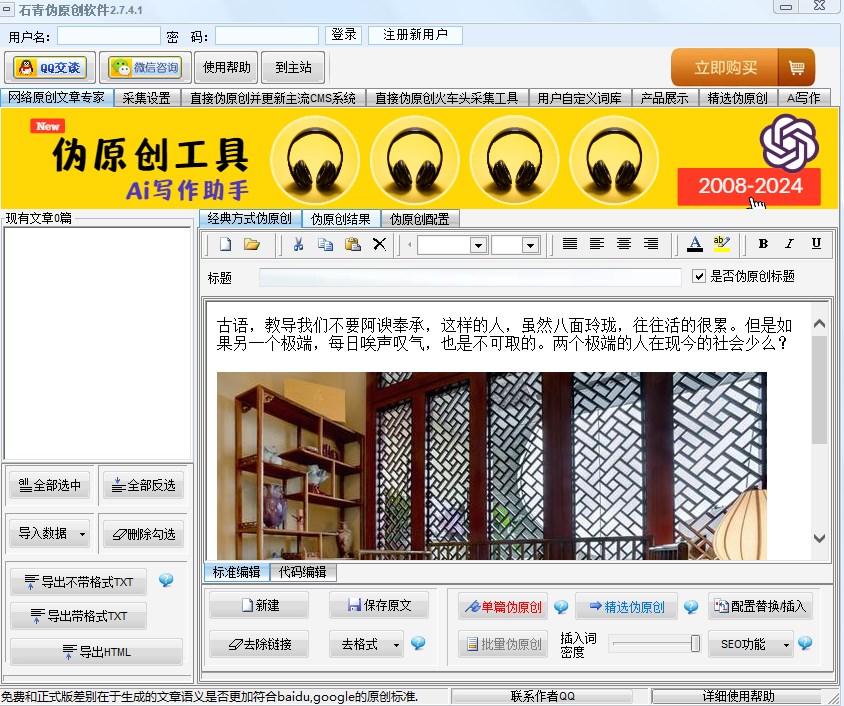This screenshot has width=844, height=706.
Task: Open the font size dropdown
Action: coord(530,245)
